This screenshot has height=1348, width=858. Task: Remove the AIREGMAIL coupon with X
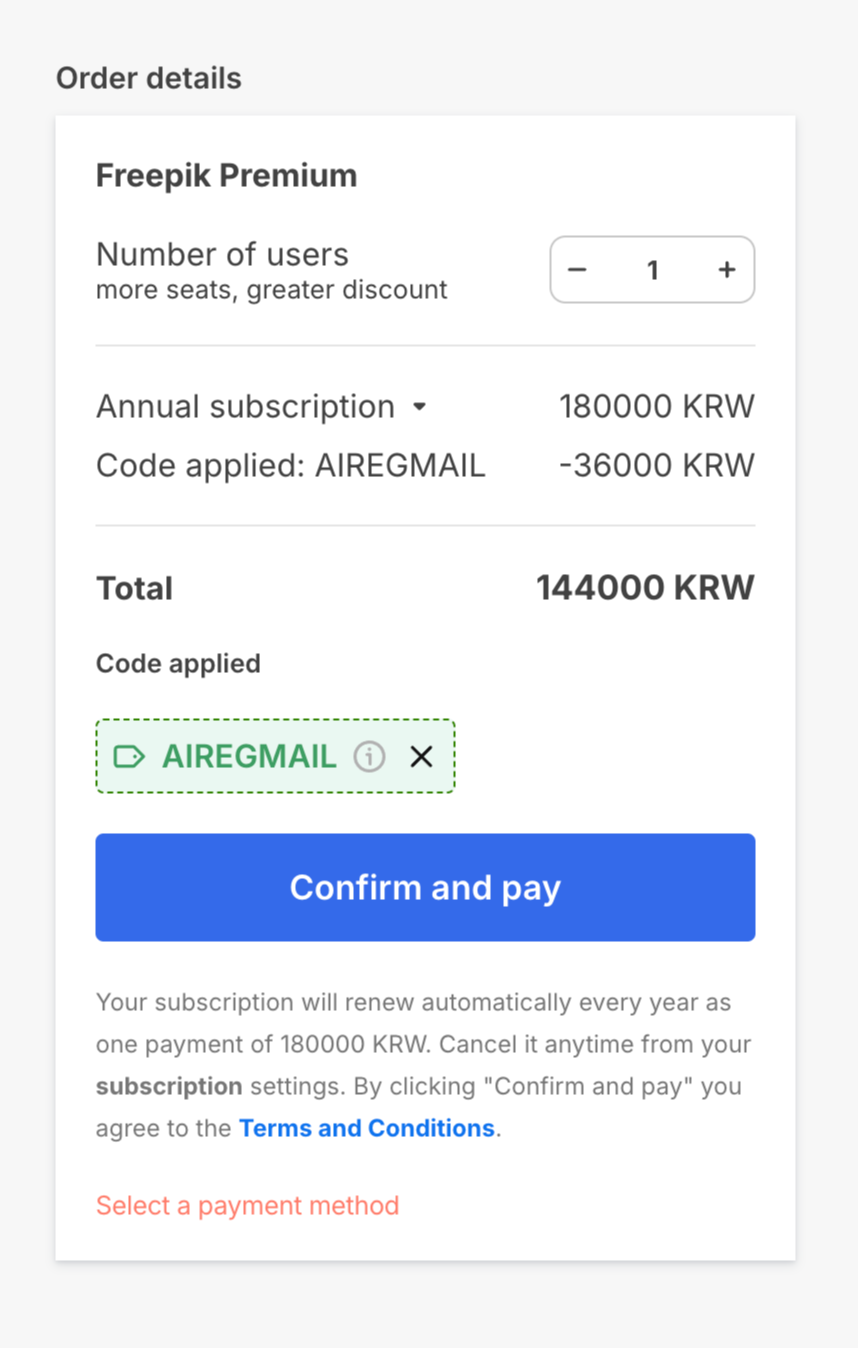click(421, 756)
